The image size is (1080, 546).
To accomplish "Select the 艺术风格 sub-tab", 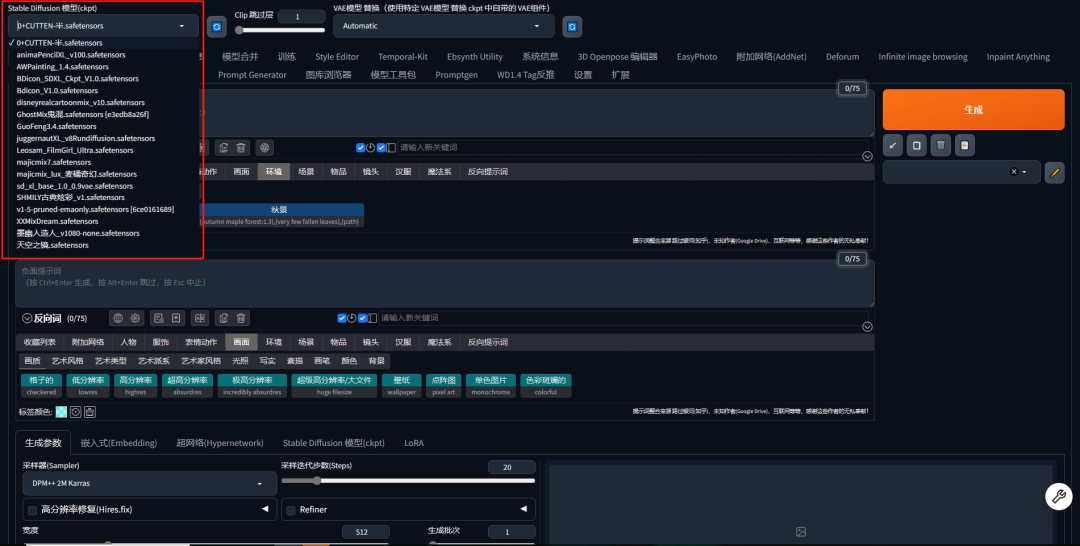I will 68,361.
